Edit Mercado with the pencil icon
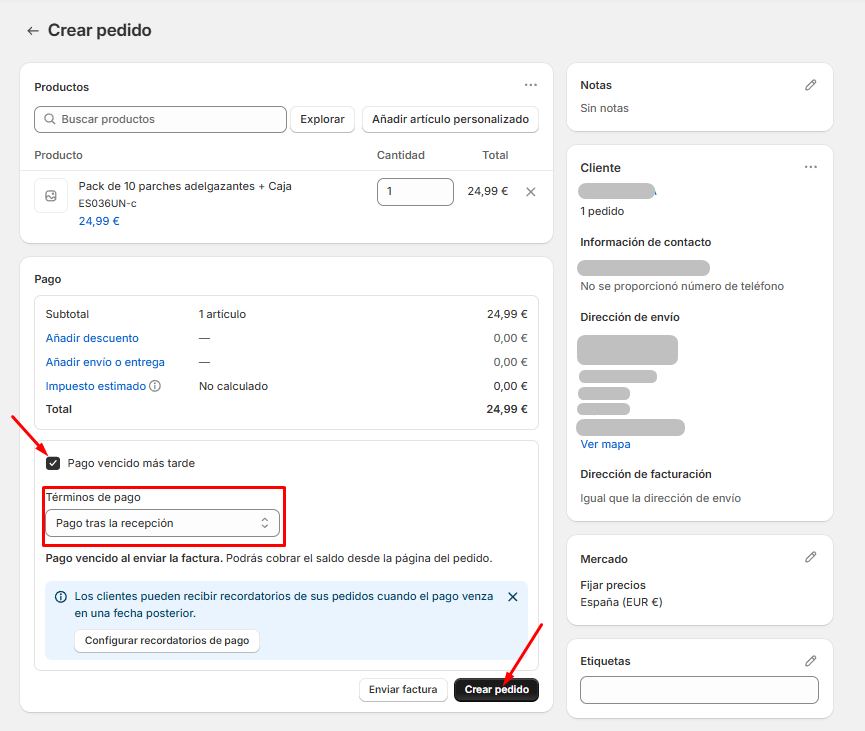Viewport: 865px width, 731px height. (810, 557)
